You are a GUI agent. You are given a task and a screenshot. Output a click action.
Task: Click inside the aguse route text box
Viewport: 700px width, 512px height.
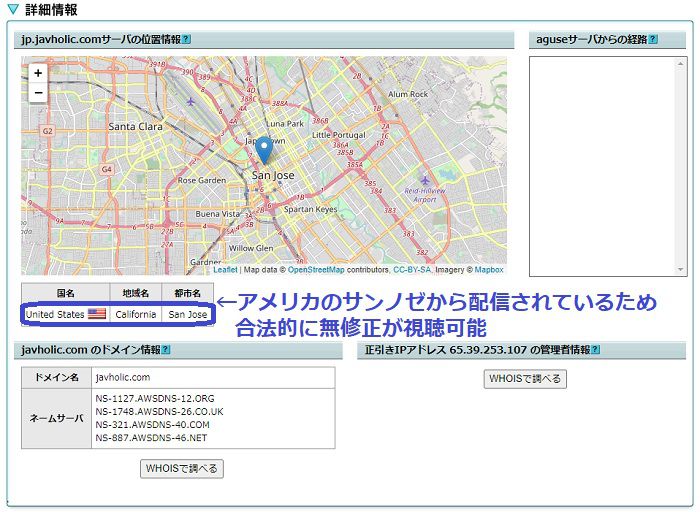(603, 166)
